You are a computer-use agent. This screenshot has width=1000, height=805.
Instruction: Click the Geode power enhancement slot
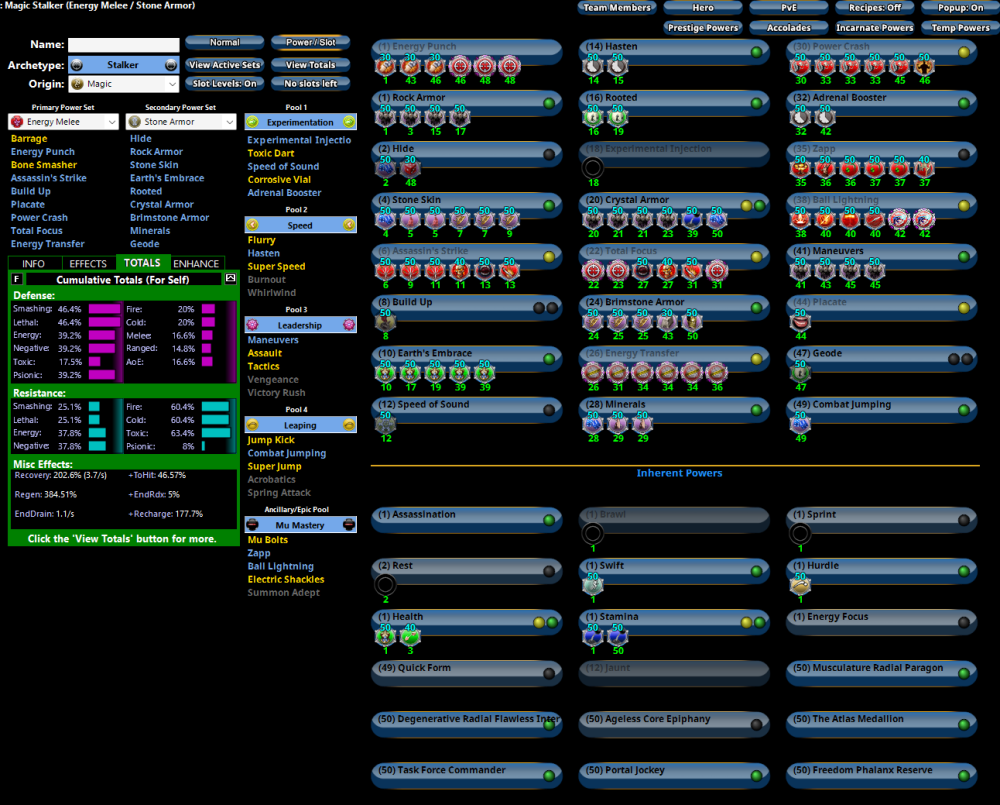(x=800, y=372)
